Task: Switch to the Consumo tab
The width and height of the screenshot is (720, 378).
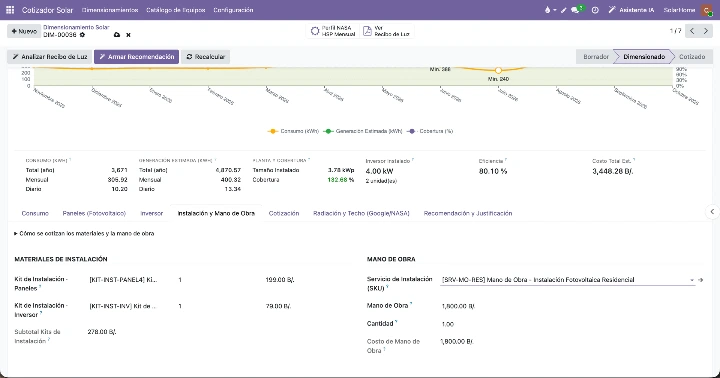Action: click(x=35, y=213)
